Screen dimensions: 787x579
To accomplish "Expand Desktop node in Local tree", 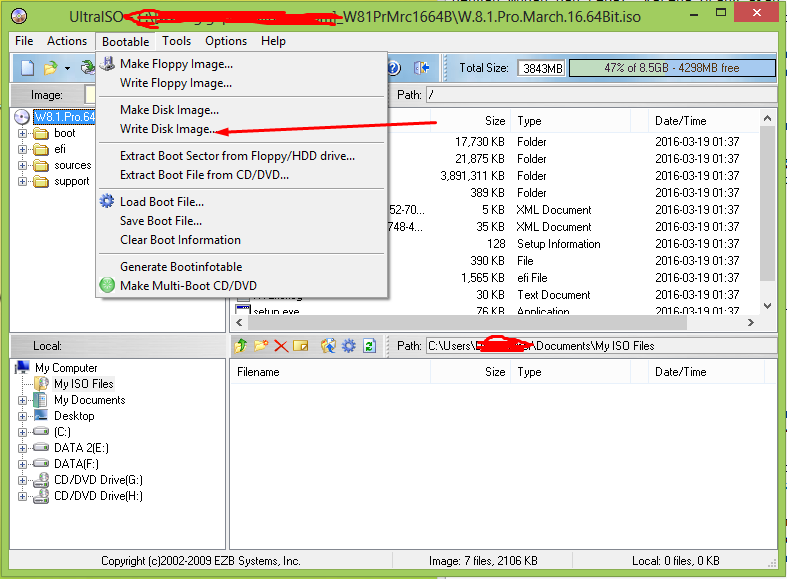I will coord(22,416).
